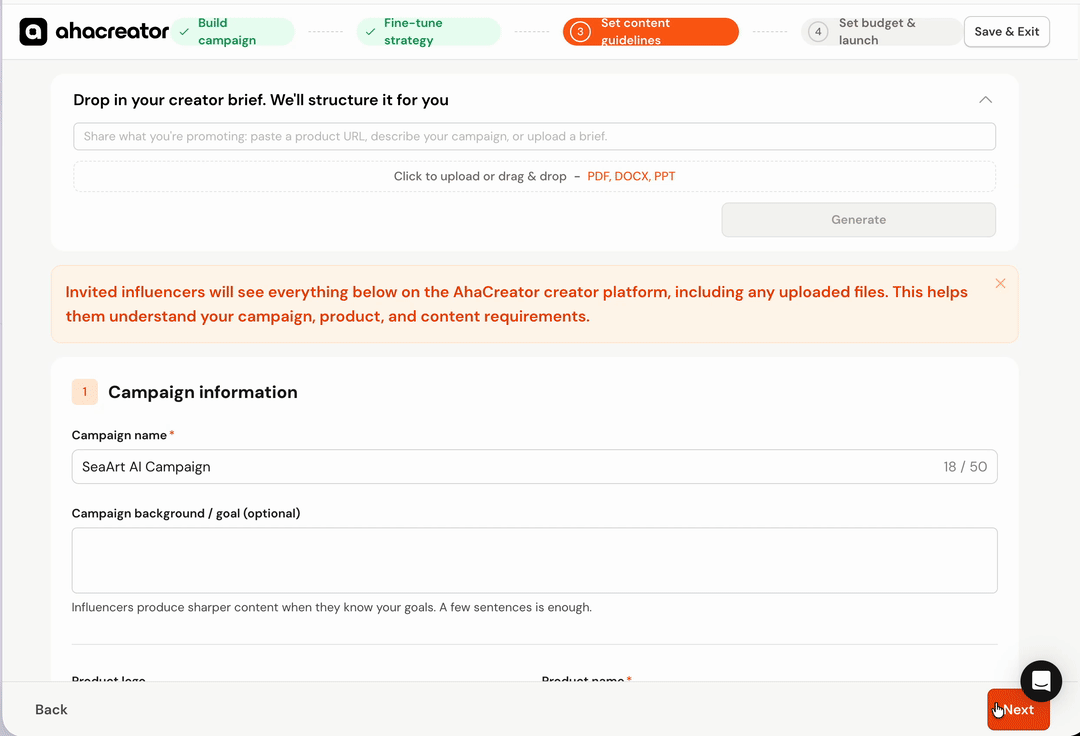Click the ahacreator wordmark text
Viewport: 1080px width, 736px height.
point(112,32)
